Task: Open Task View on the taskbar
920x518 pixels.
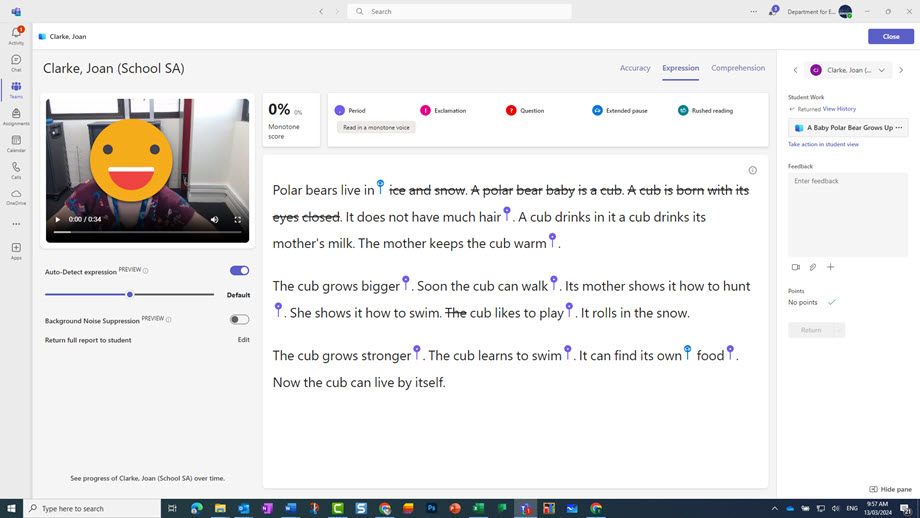Action: click(172, 509)
